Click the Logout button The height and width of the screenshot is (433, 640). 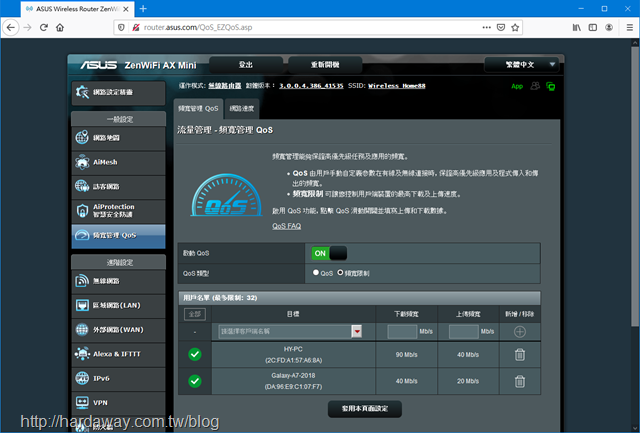(246, 64)
